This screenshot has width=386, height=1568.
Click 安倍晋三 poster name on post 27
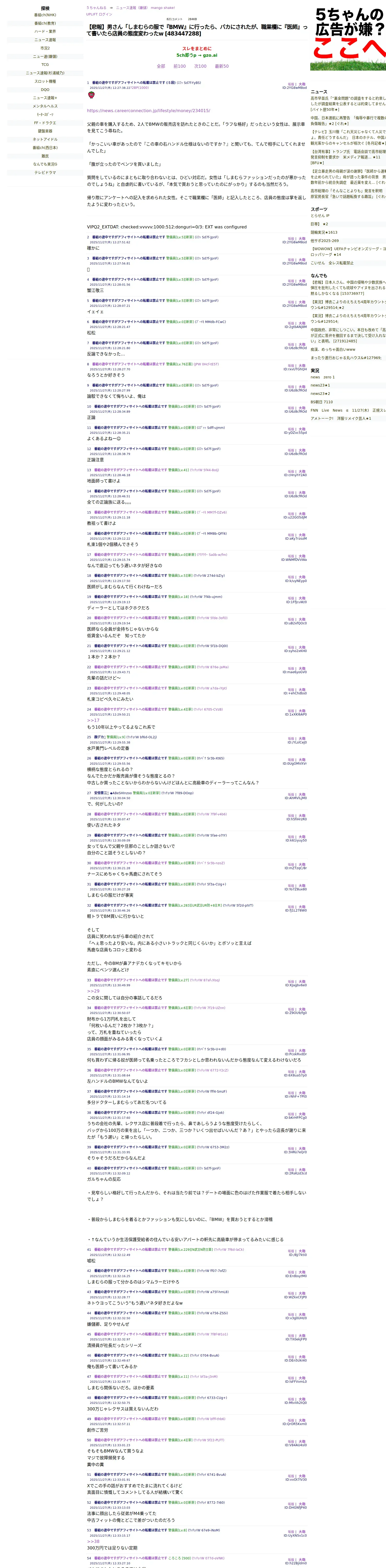[102, 793]
